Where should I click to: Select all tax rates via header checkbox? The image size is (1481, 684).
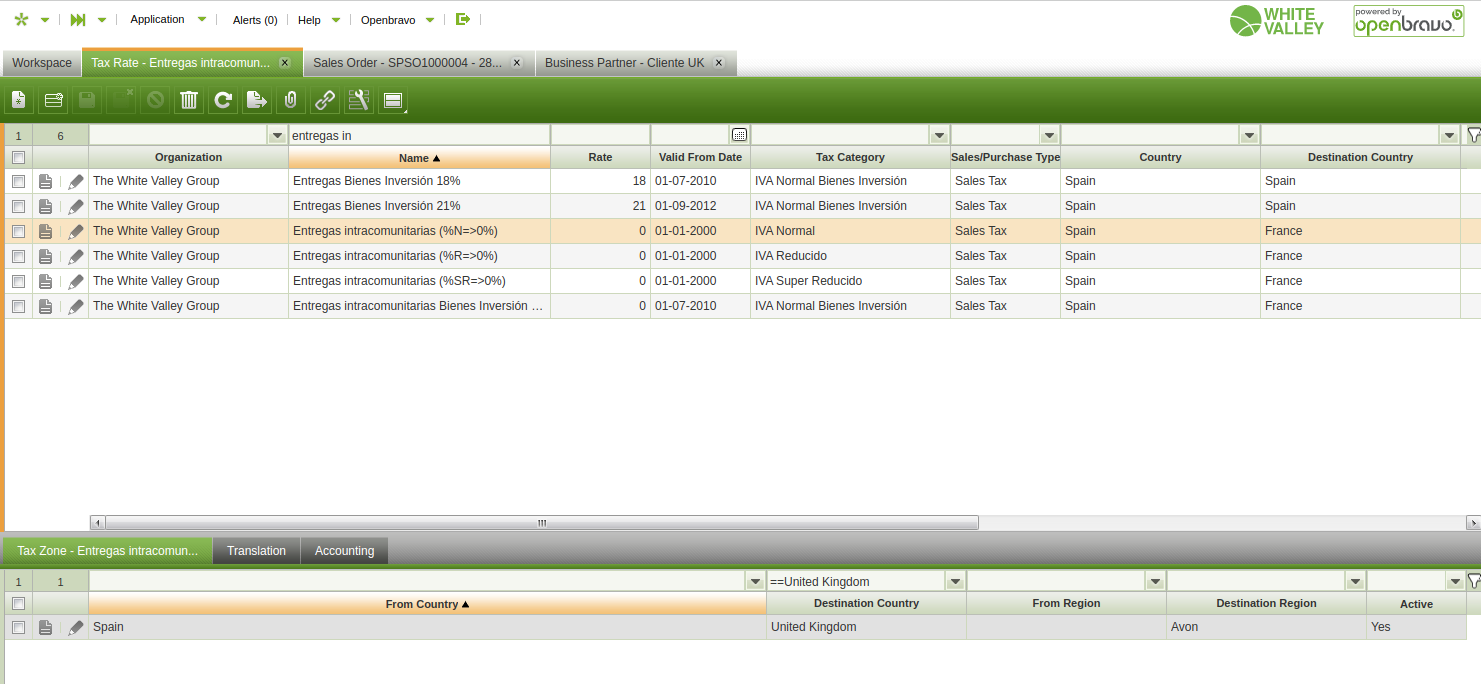point(18,158)
